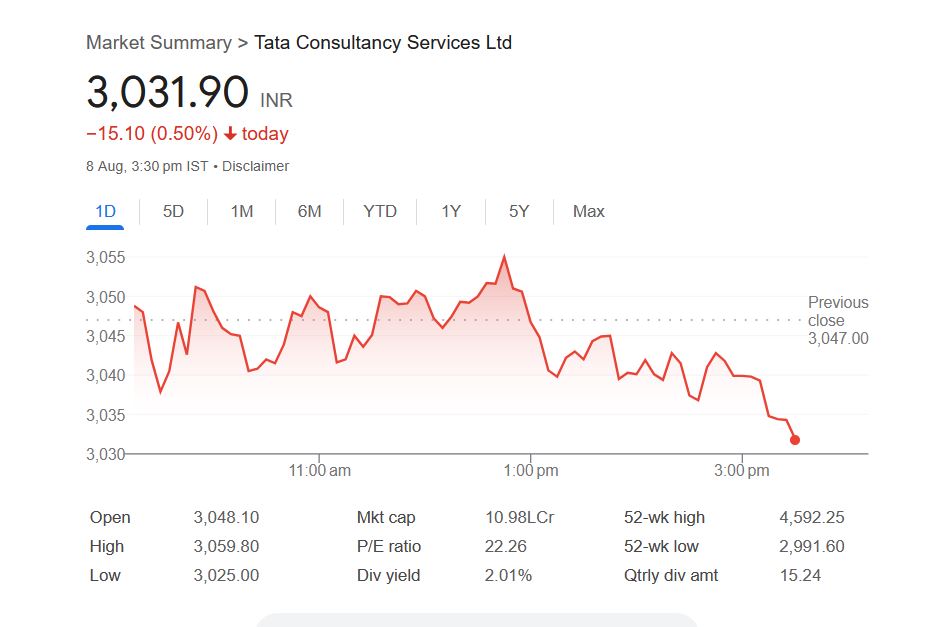This screenshot has height=627, width=928.
Task: Show the Max time range chart
Action: click(x=588, y=211)
